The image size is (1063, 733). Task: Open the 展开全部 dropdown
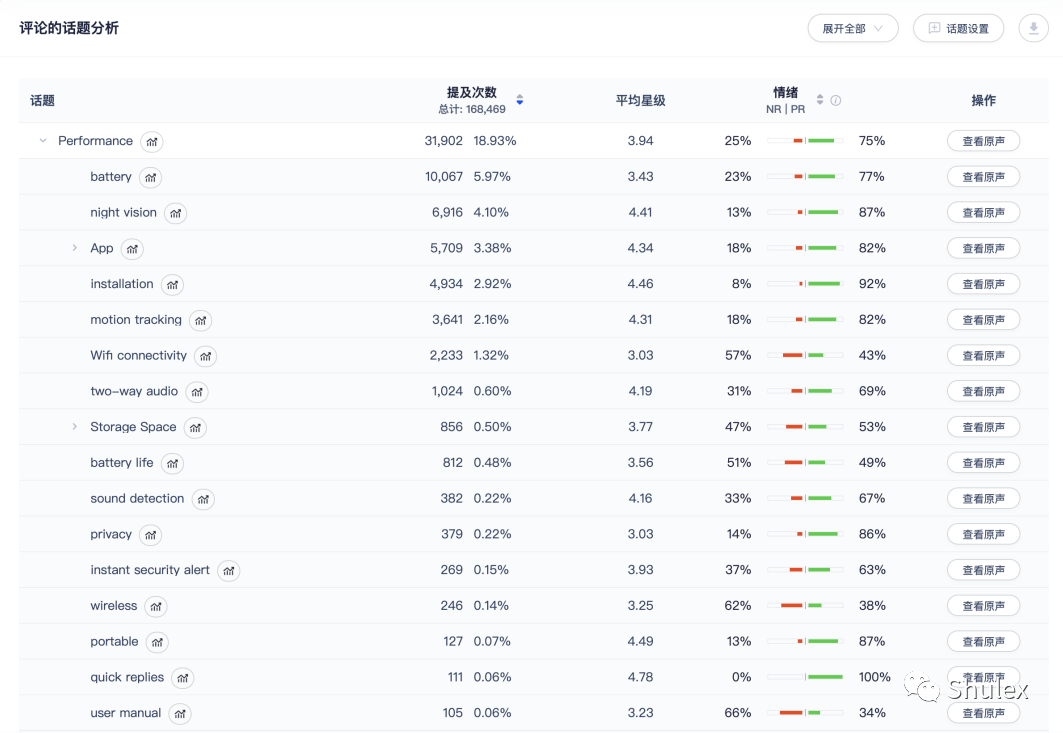coord(853,28)
